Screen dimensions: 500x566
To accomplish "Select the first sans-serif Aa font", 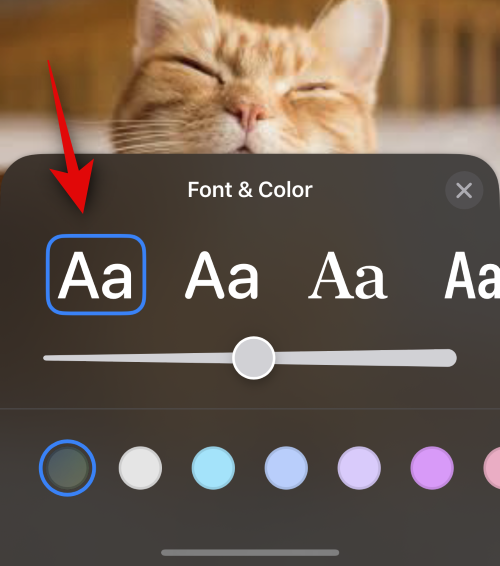I will click(x=96, y=275).
